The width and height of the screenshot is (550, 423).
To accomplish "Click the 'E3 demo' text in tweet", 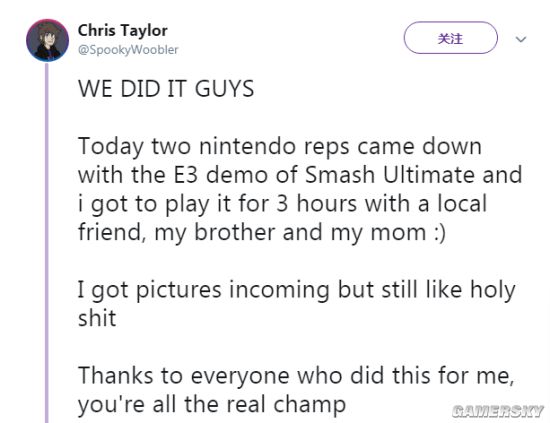I will 221,174.
